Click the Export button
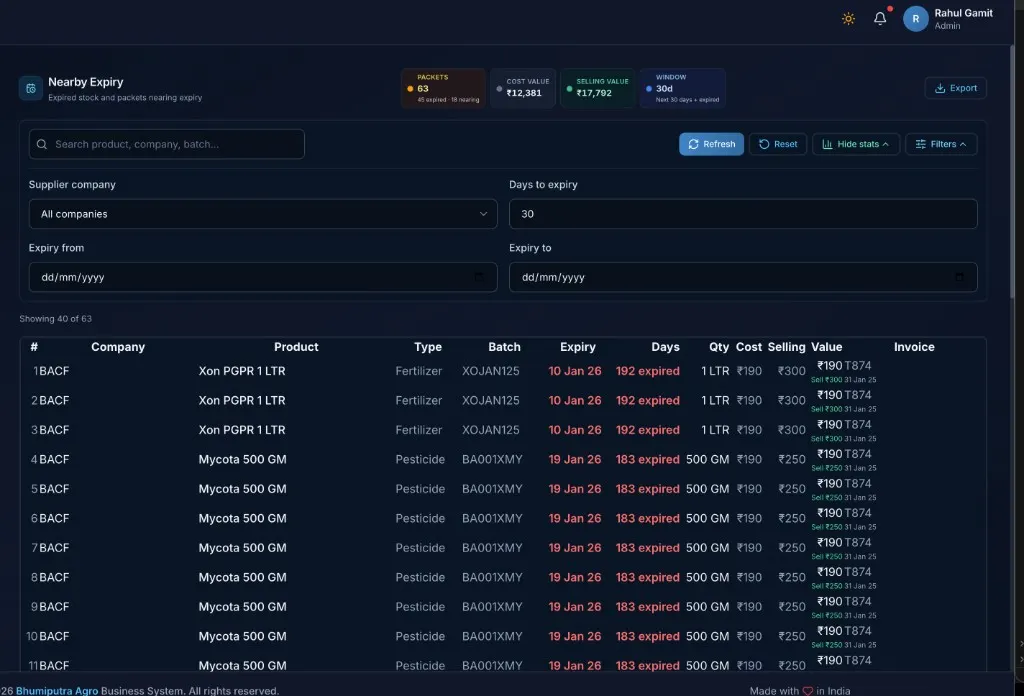 pos(955,88)
